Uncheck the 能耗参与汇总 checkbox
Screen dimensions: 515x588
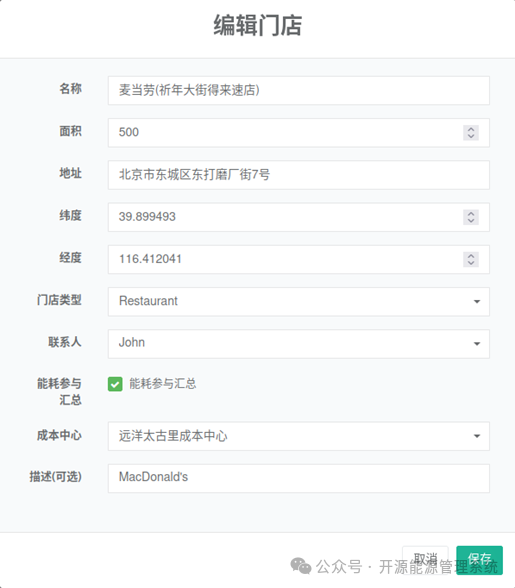click(x=115, y=384)
